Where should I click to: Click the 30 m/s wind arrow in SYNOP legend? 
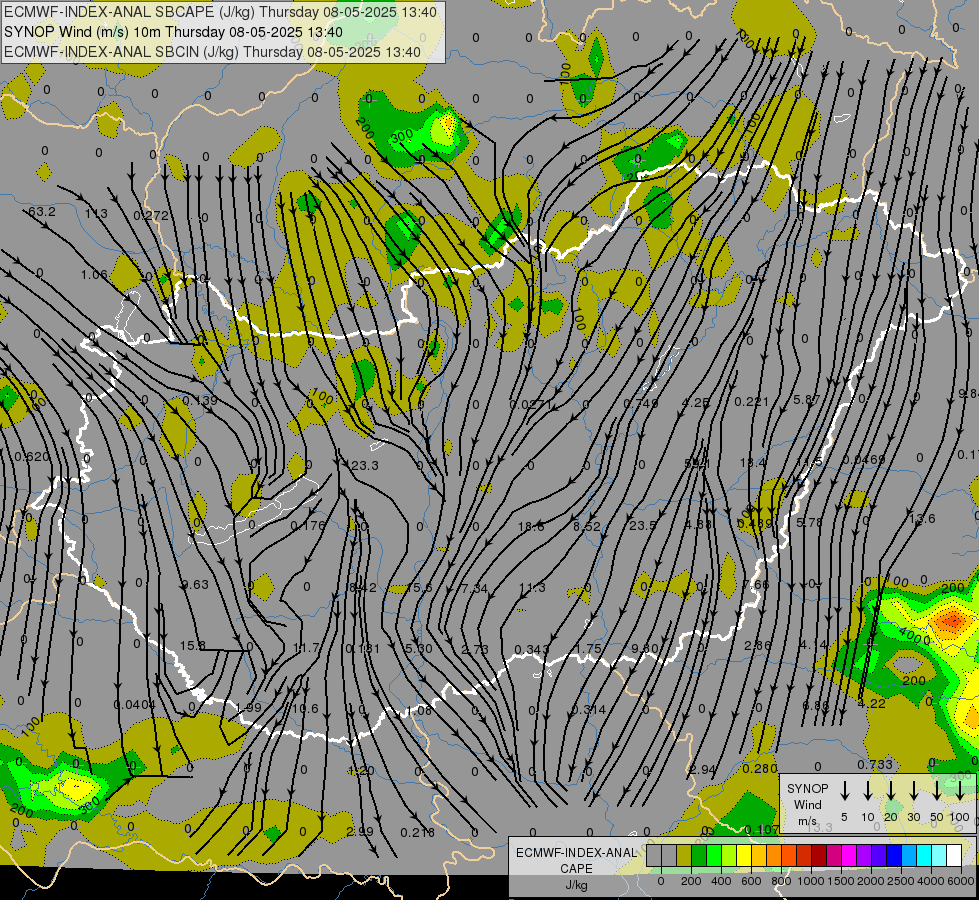[913, 790]
